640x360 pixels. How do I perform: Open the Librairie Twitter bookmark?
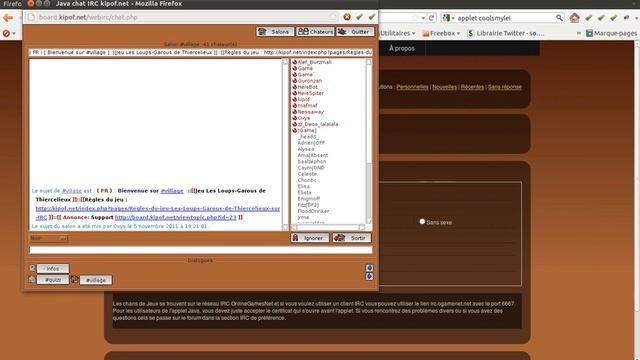point(506,33)
